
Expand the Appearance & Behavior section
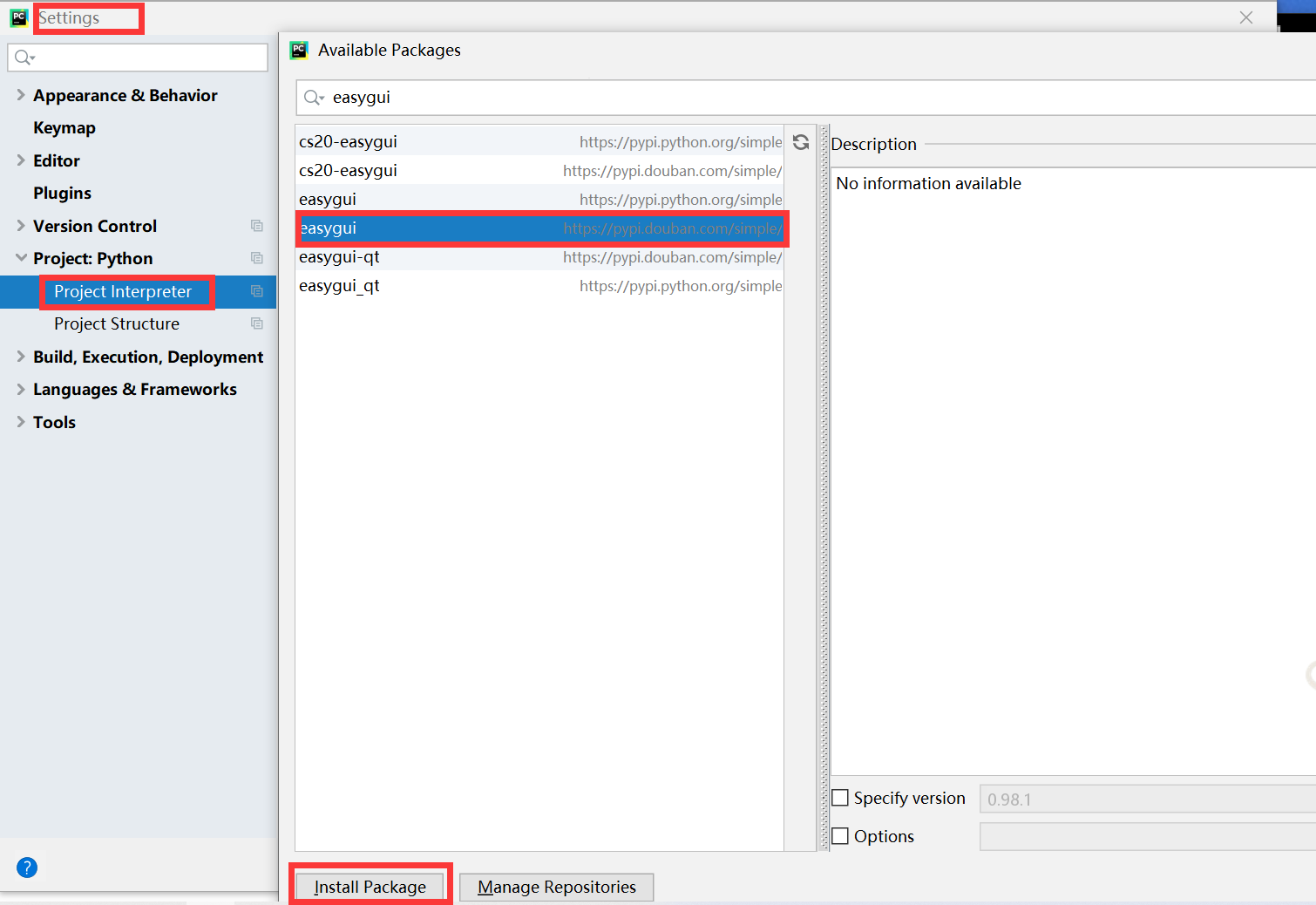click(x=20, y=95)
